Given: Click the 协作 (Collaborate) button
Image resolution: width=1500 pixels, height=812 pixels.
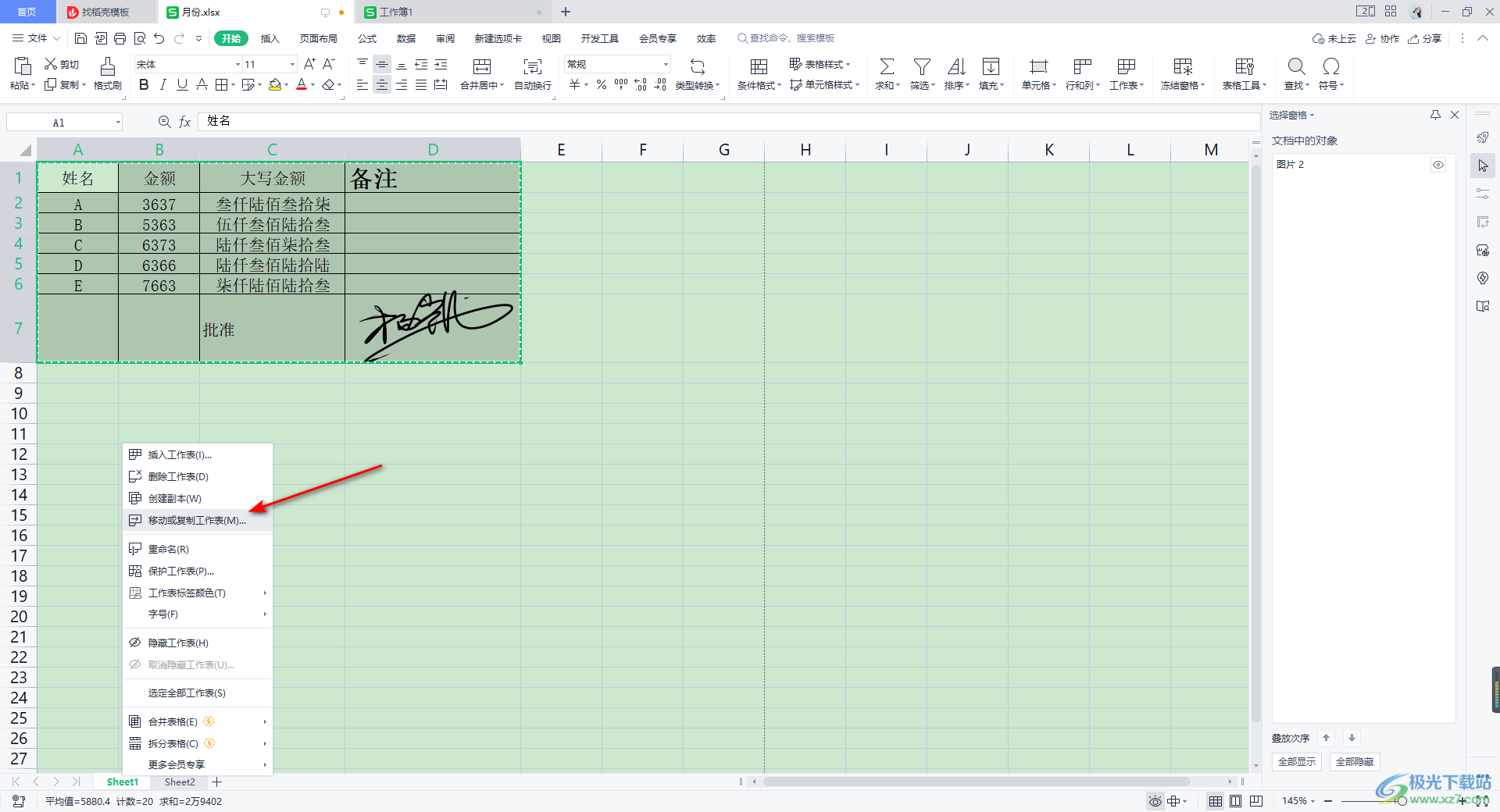Looking at the screenshot, I should coord(1382,38).
